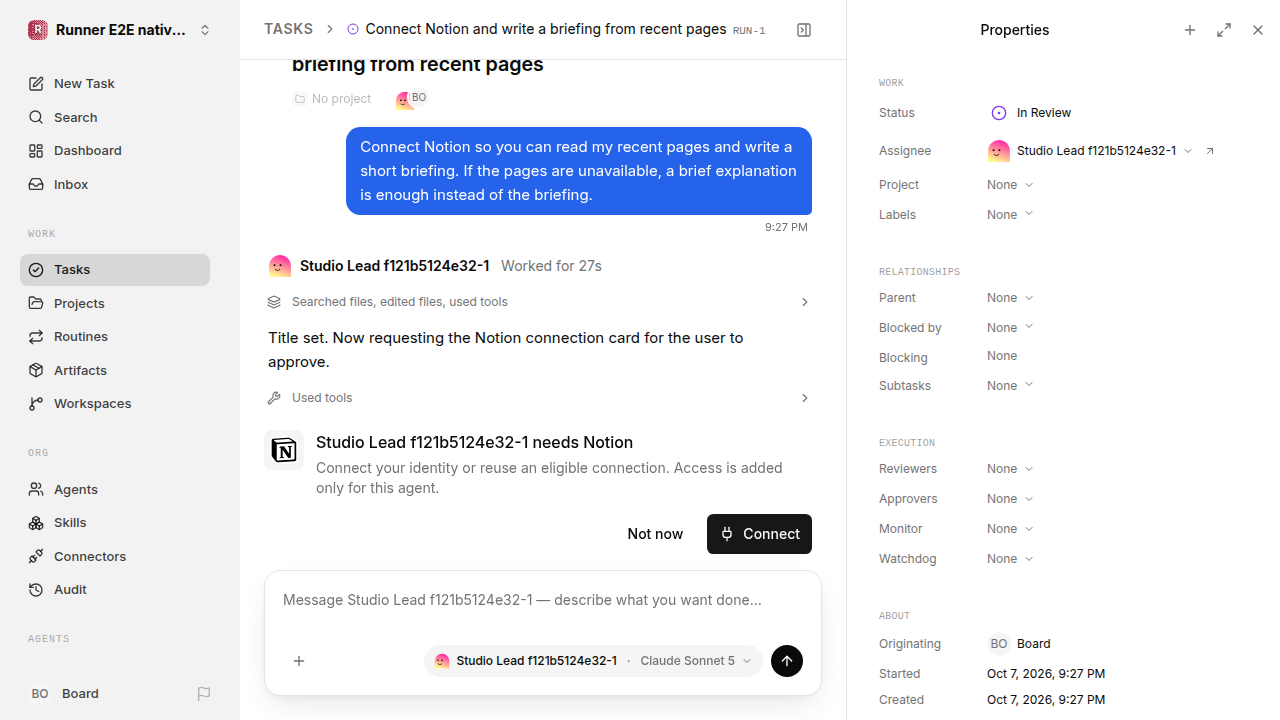1280x720 pixels.
Task: Close the Properties panel
Action: [x=1258, y=30]
